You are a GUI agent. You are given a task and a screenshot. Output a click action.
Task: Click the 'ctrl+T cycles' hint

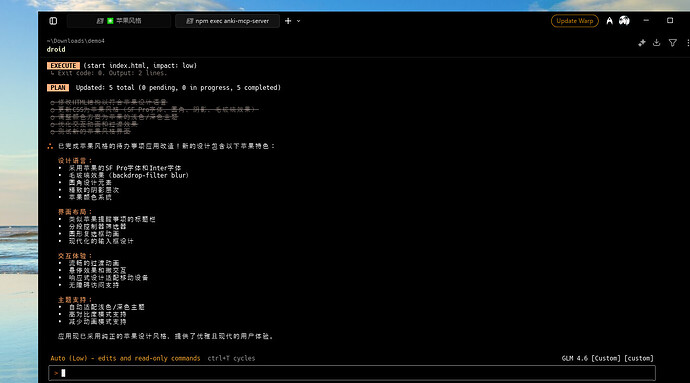coord(231,358)
